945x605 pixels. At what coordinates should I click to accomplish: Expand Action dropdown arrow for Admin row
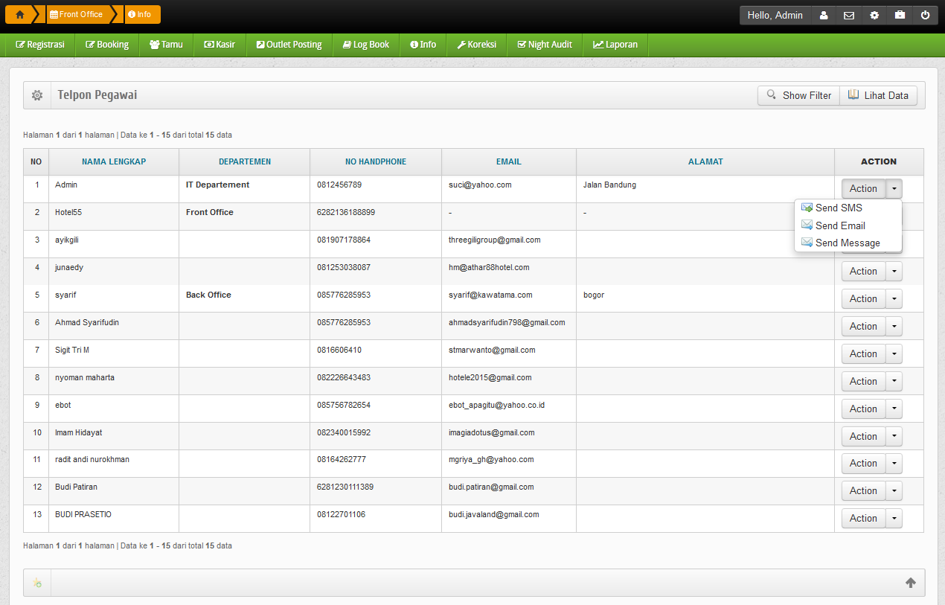894,189
